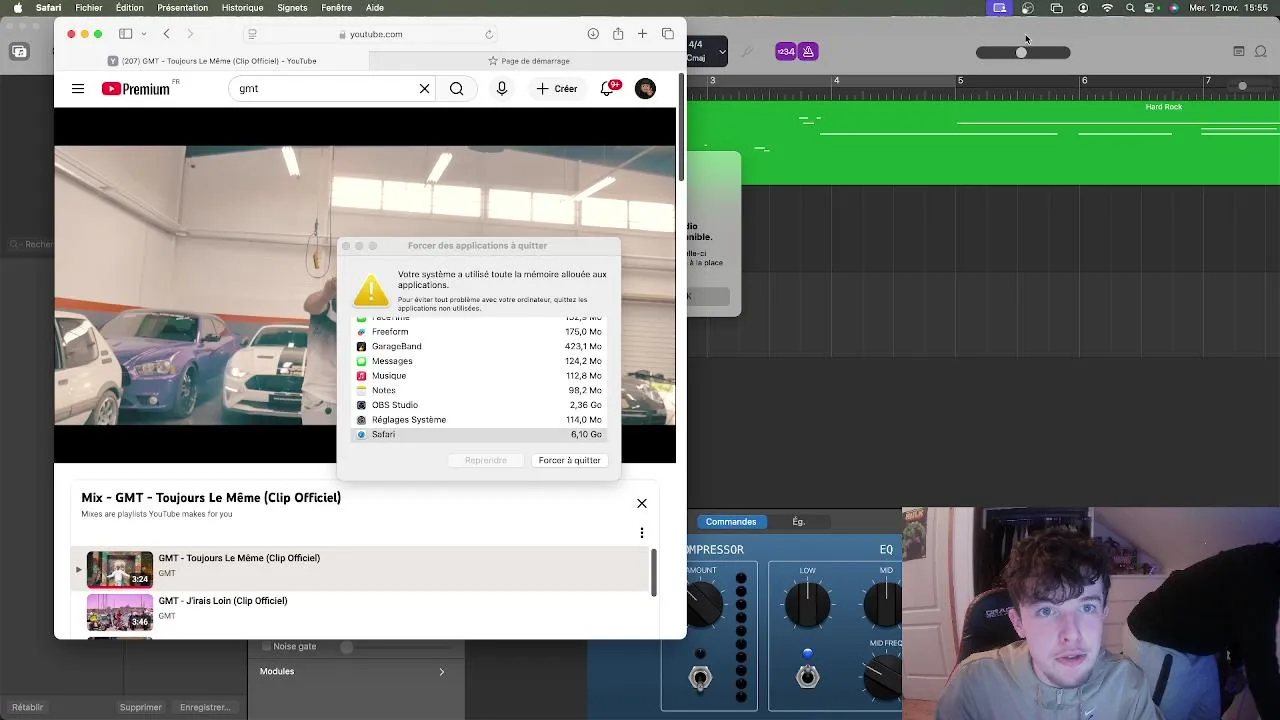Click the Rétablir button
The height and width of the screenshot is (720, 1280).
28,707
